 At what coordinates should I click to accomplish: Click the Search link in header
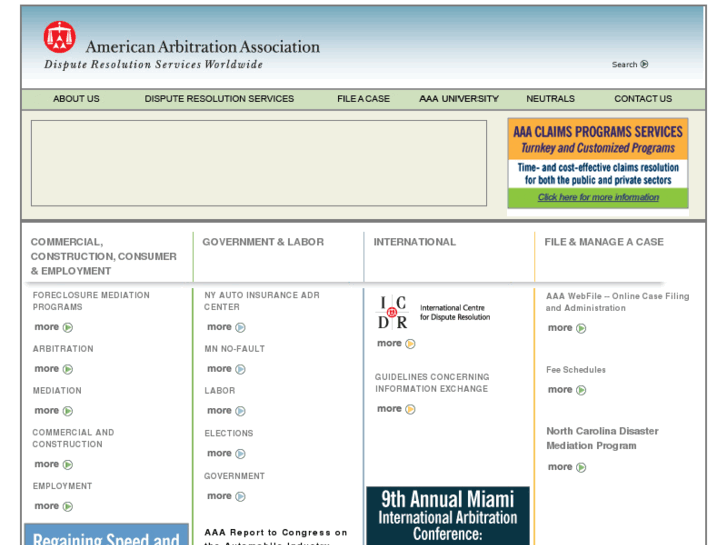pyautogui.click(x=625, y=64)
